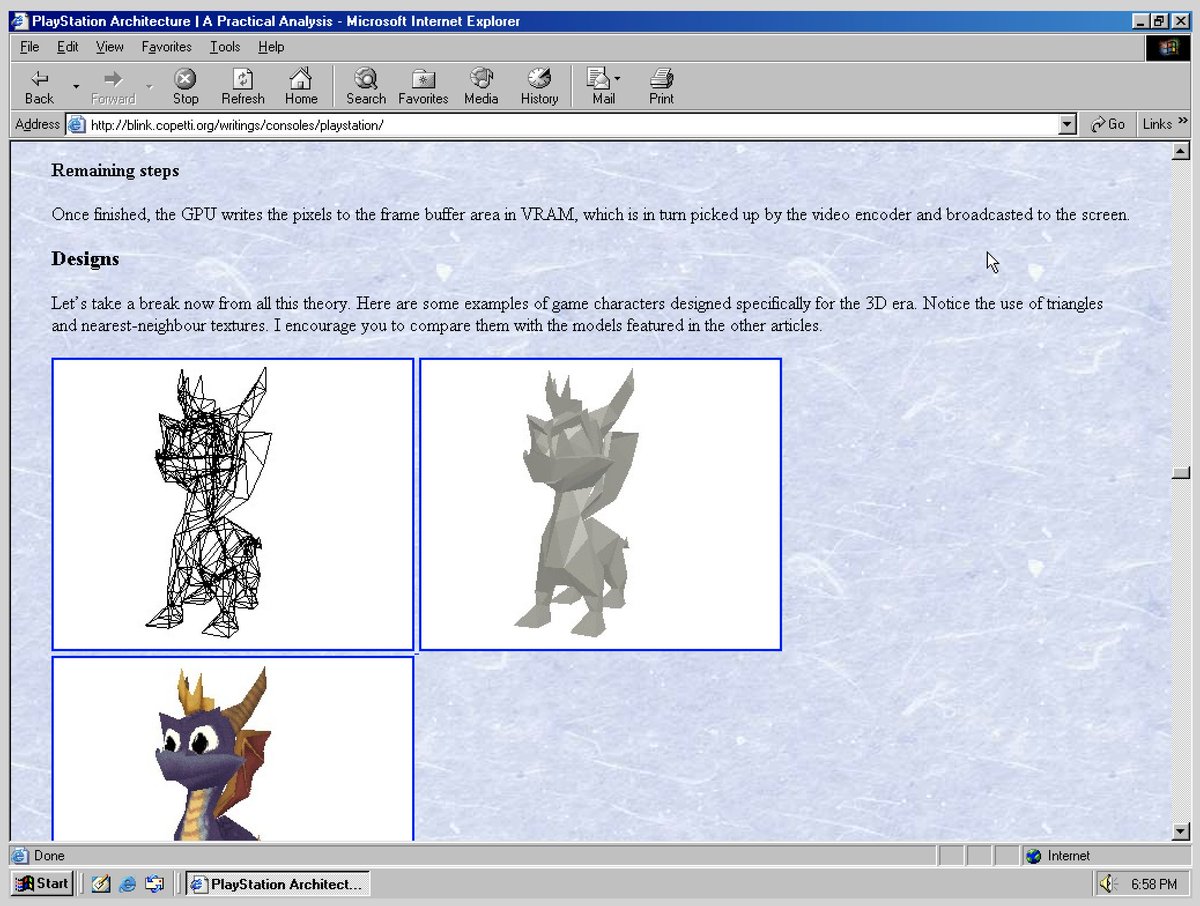The height and width of the screenshot is (906, 1200).
Task: Expand the Links toolbar chevron
Action: point(1184,123)
